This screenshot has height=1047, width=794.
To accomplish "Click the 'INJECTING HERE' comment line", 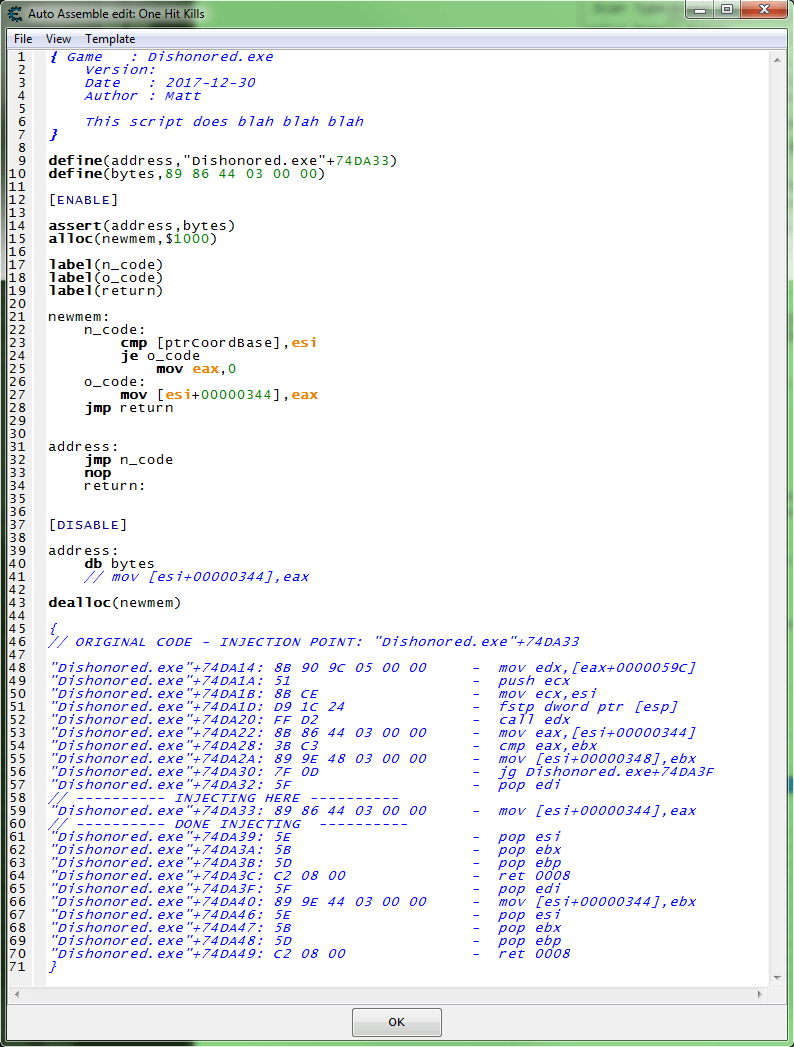I will tap(223, 798).
